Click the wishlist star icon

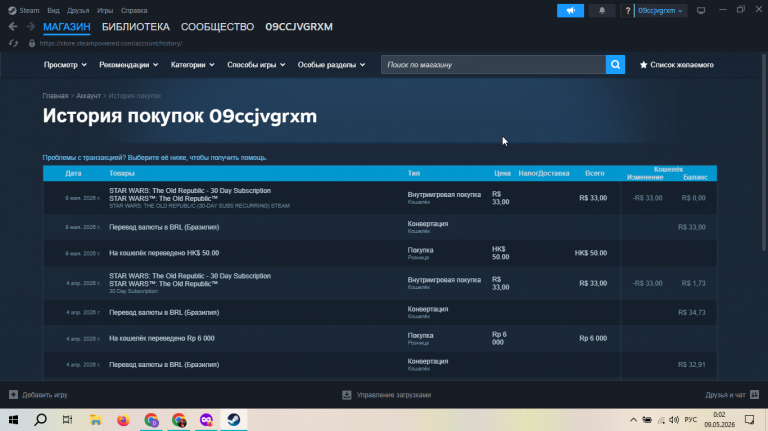[x=644, y=65]
